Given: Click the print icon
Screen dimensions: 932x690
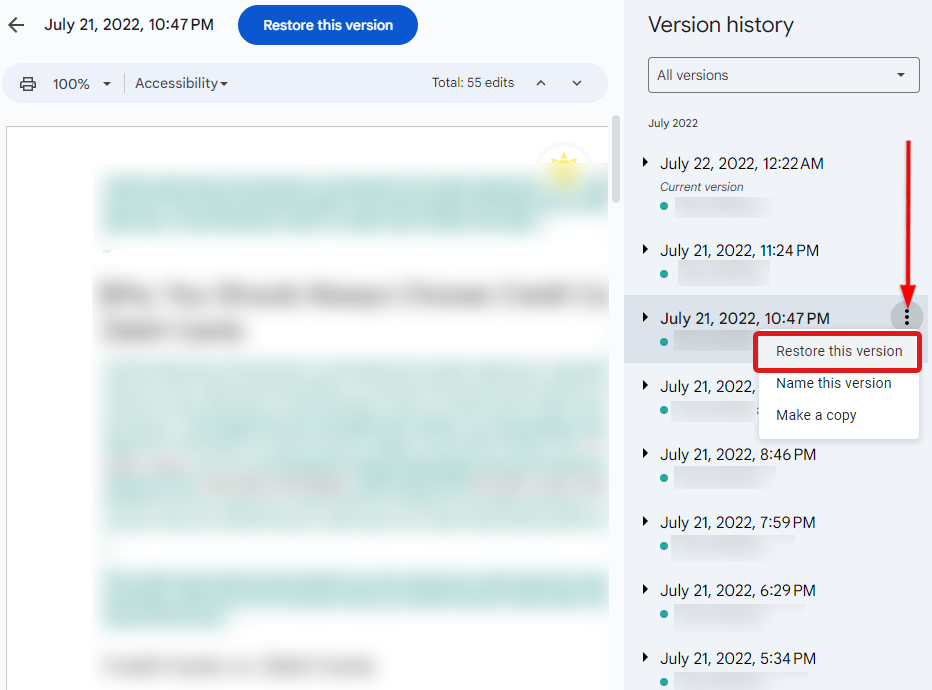Looking at the screenshot, I should (28, 84).
